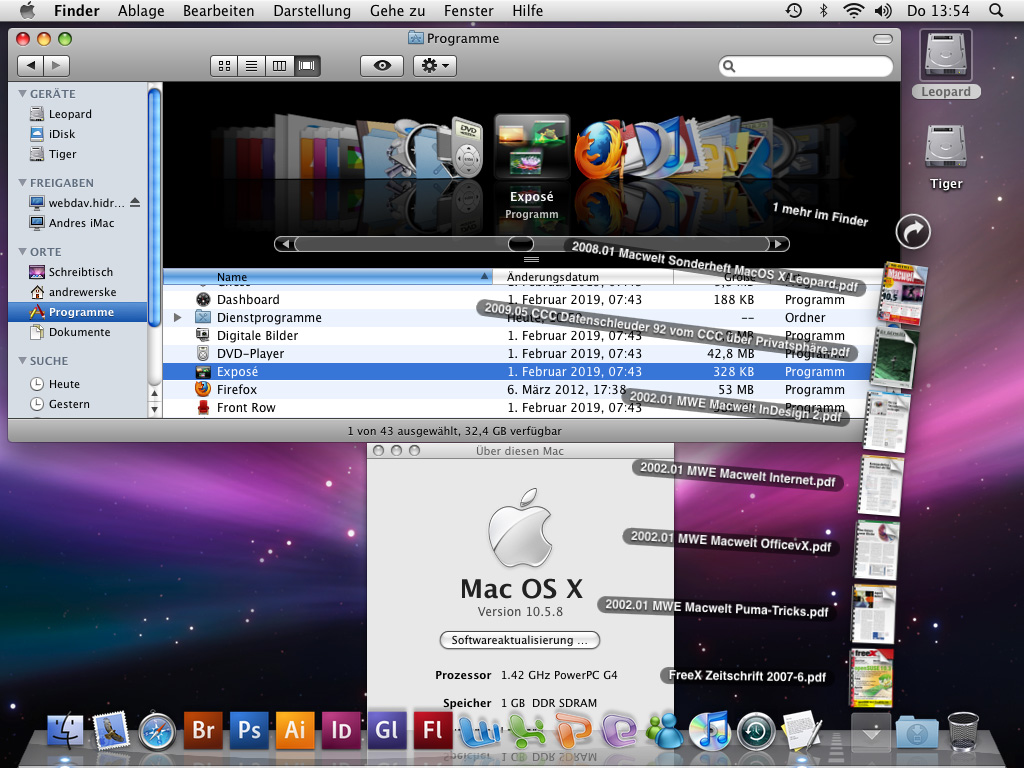Open the Bluetooth status menu

[824, 10]
